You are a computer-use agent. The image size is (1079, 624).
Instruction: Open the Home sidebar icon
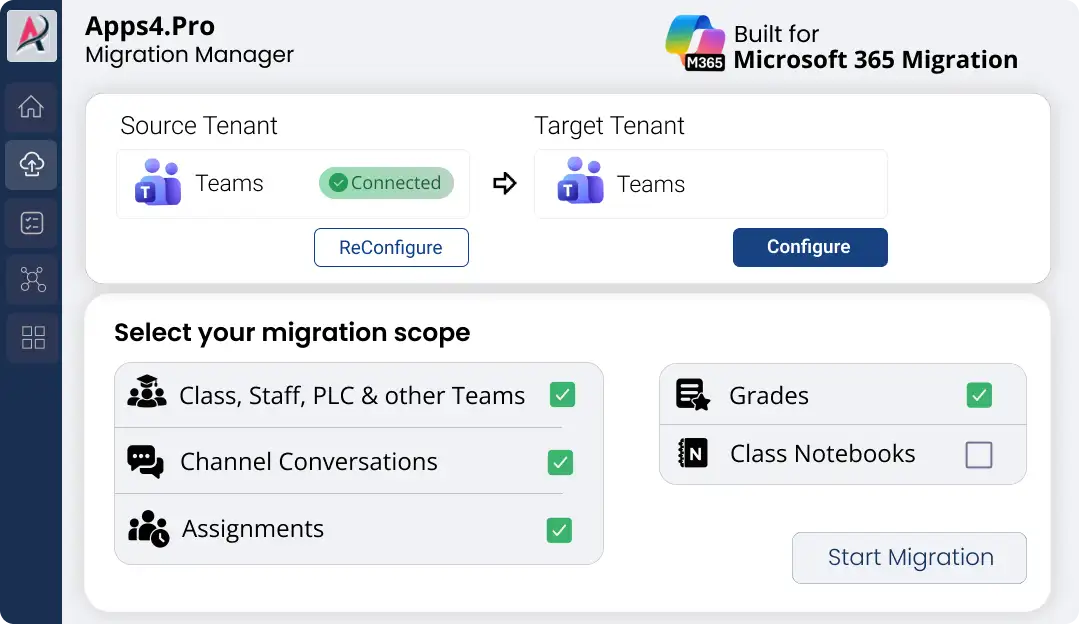pyautogui.click(x=31, y=107)
